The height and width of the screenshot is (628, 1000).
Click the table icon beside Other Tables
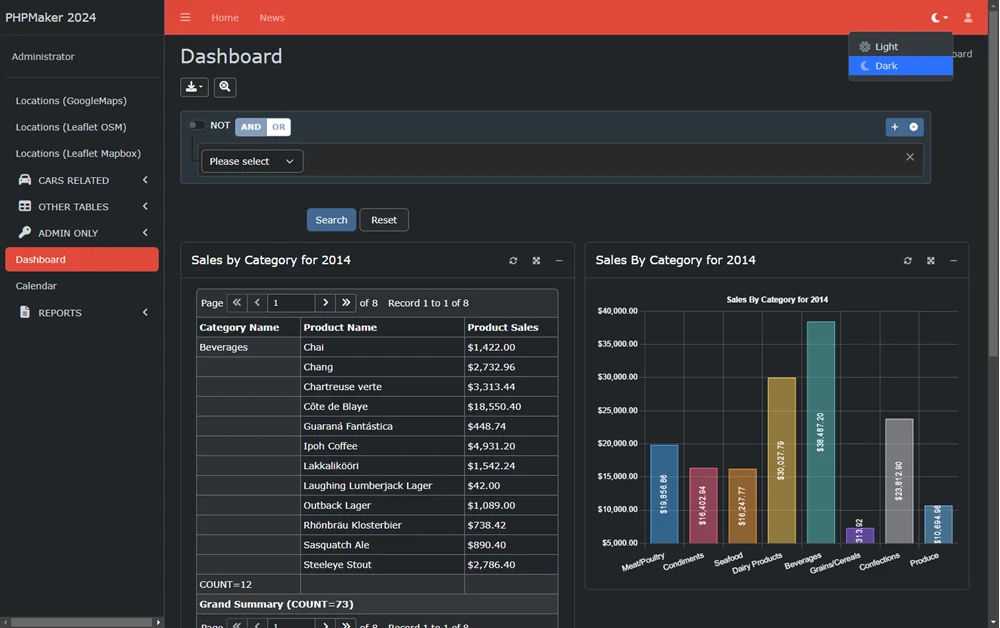[25, 206]
